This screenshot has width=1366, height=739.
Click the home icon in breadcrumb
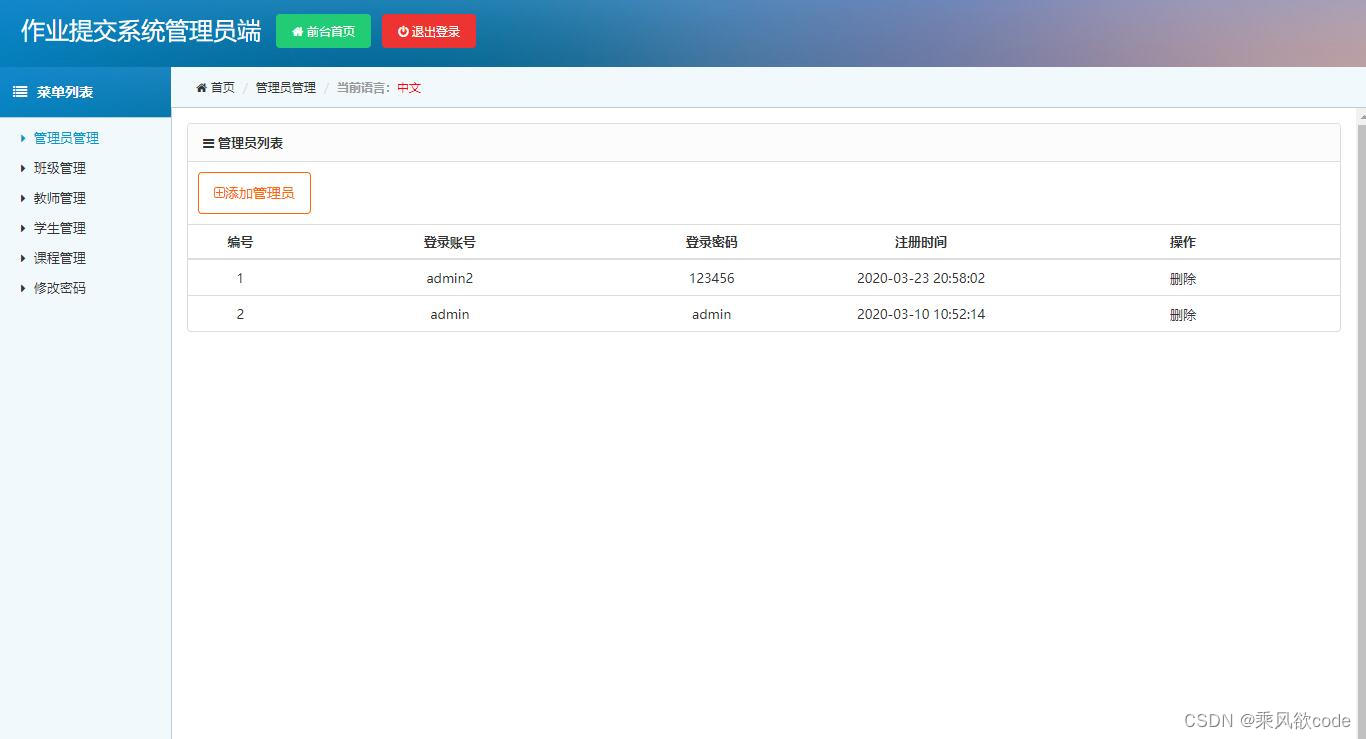click(201, 88)
